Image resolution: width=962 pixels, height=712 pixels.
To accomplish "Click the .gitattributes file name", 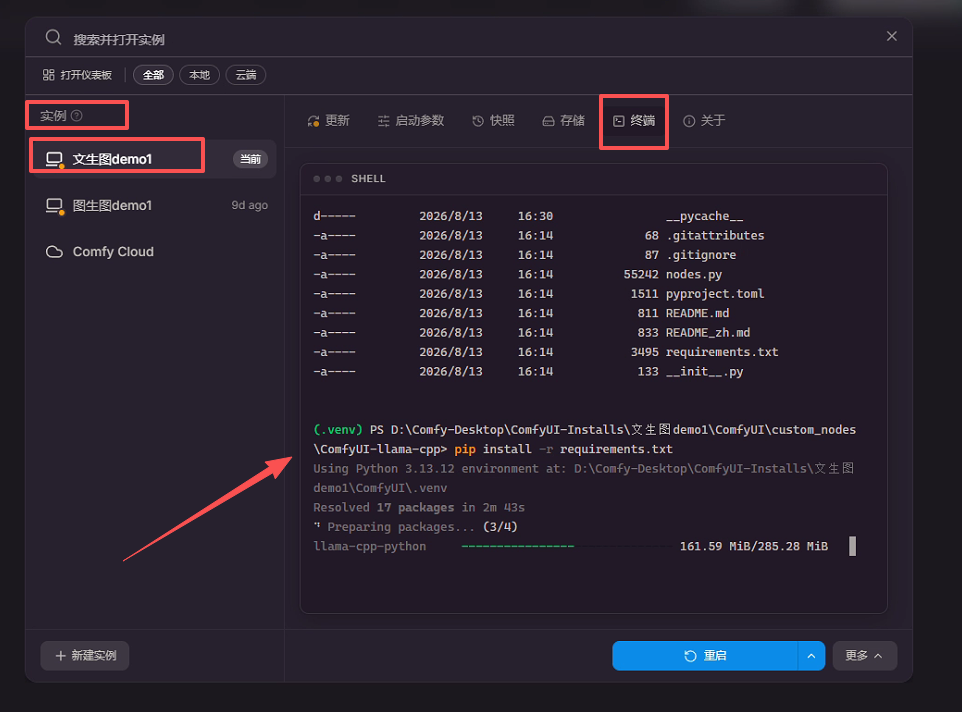I will [715, 235].
